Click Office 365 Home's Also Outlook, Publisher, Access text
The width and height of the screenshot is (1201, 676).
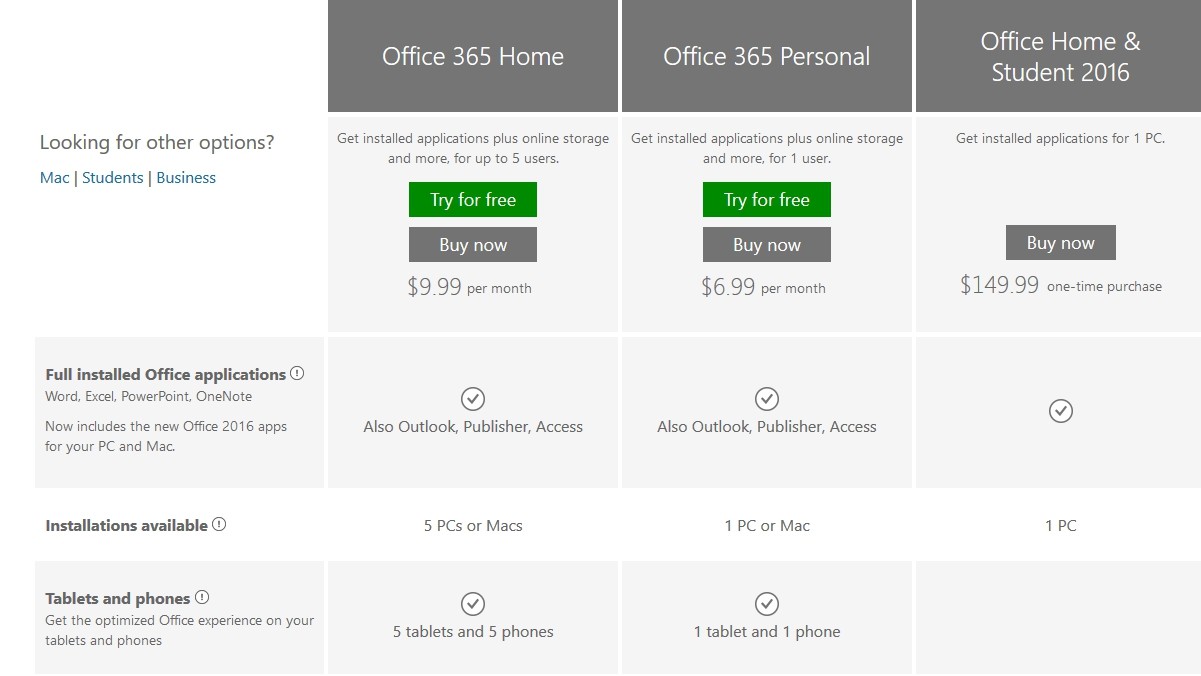point(473,427)
